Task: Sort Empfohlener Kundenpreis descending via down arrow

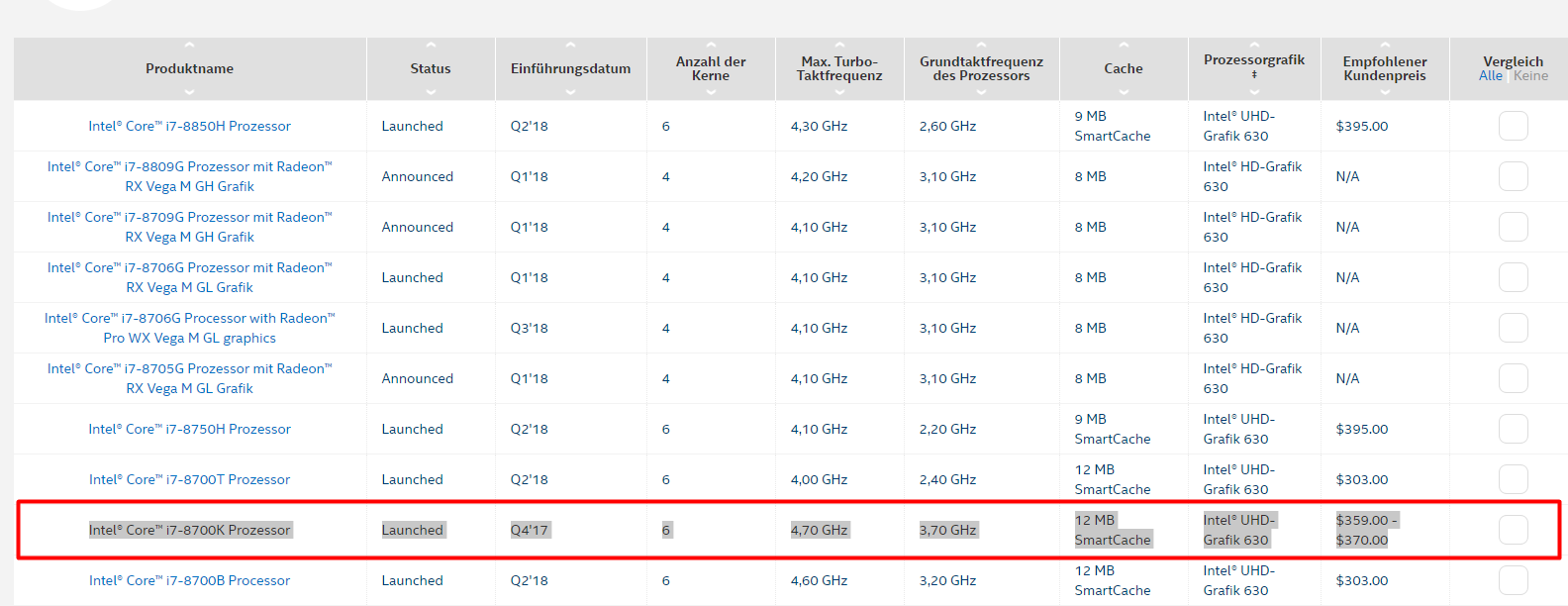Action: tap(1385, 92)
